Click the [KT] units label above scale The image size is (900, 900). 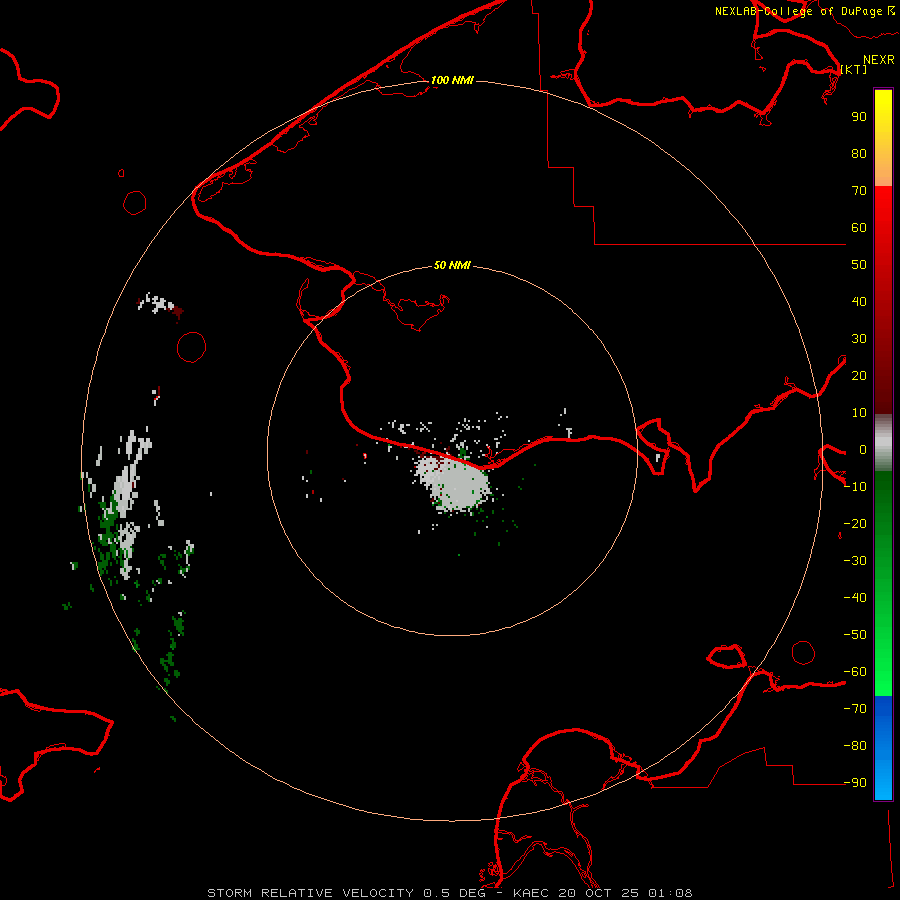click(x=854, y=69)
